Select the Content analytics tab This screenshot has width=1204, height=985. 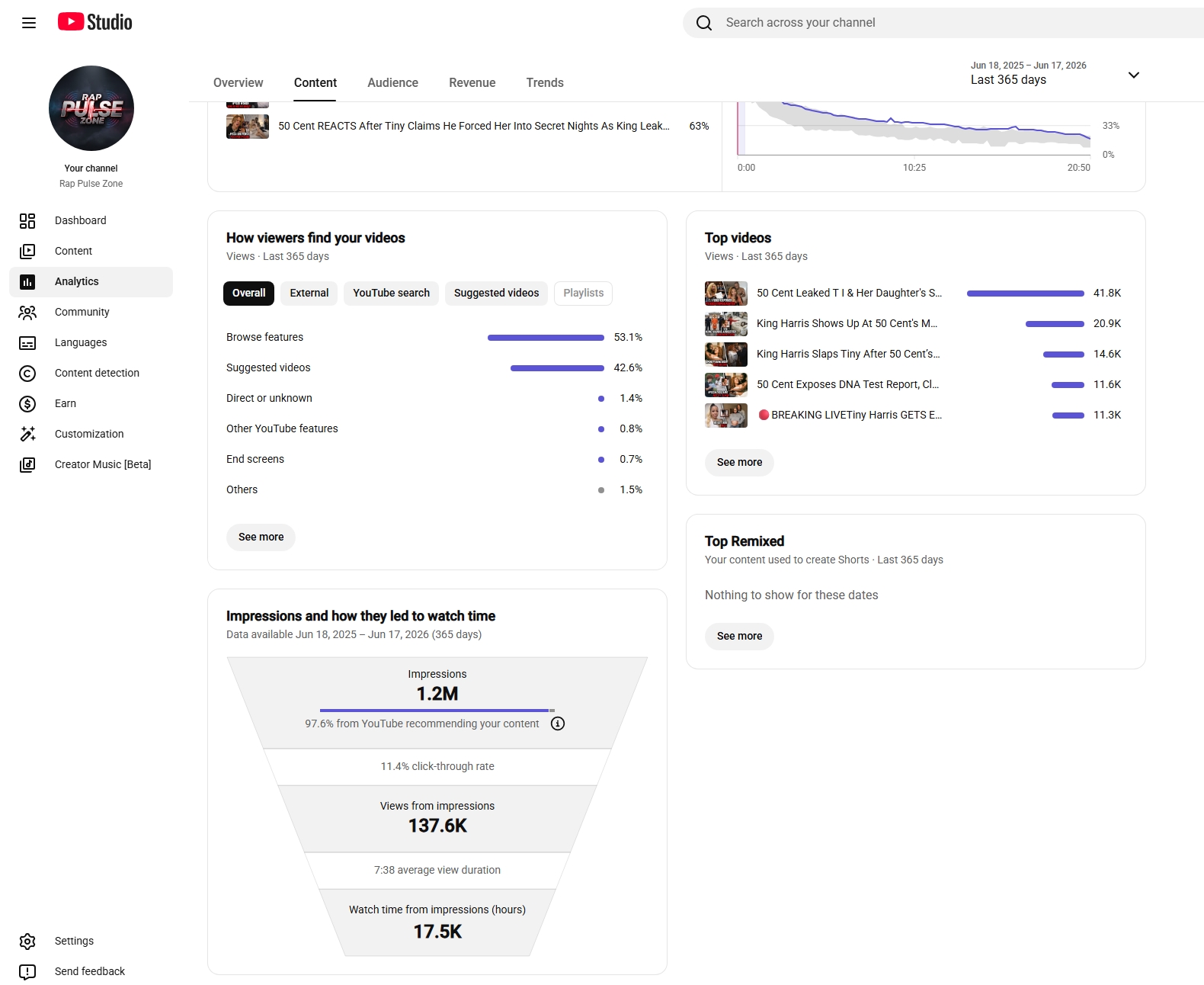[315, 82]
